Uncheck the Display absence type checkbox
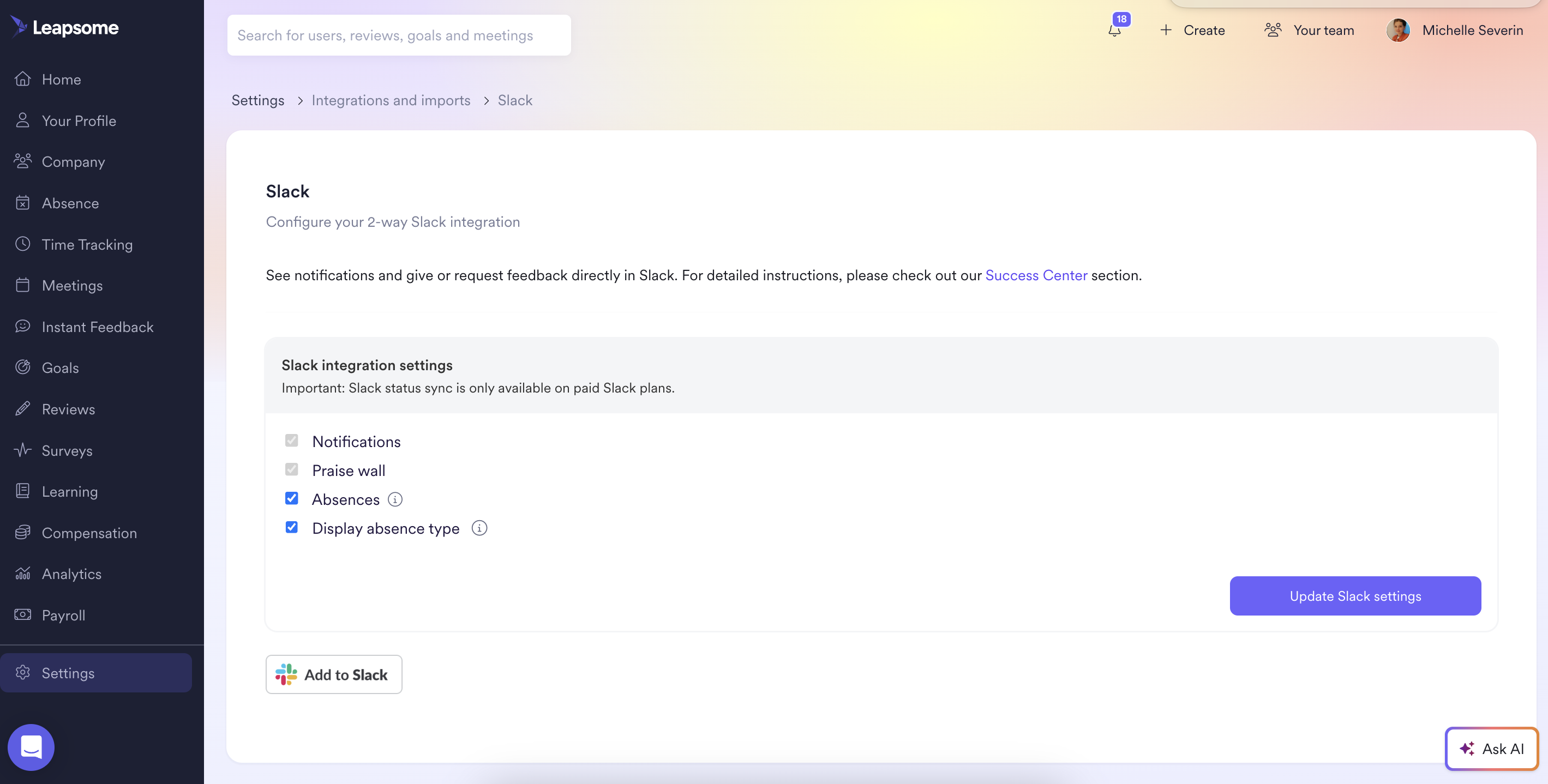Image resolution: width=1548 pixels, height=784 pixels. [x=291, y=527]
